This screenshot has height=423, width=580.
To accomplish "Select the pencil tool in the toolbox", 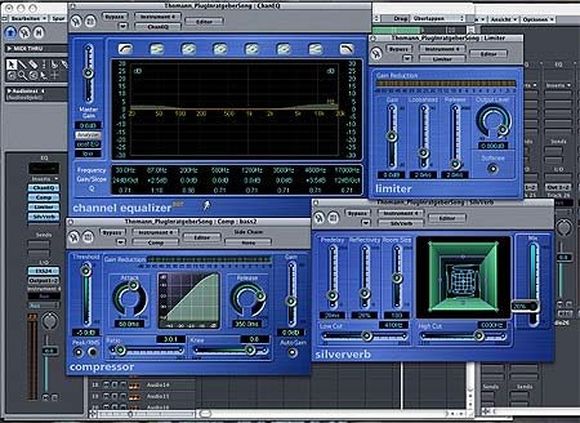I will [x=22, y=64].
